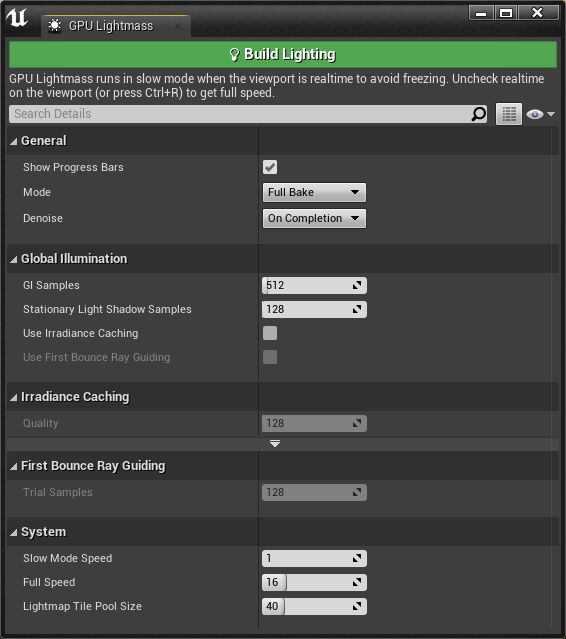Collapse the System section
The width and height of the screenshot is (566, 639).
tap(14, 532)
